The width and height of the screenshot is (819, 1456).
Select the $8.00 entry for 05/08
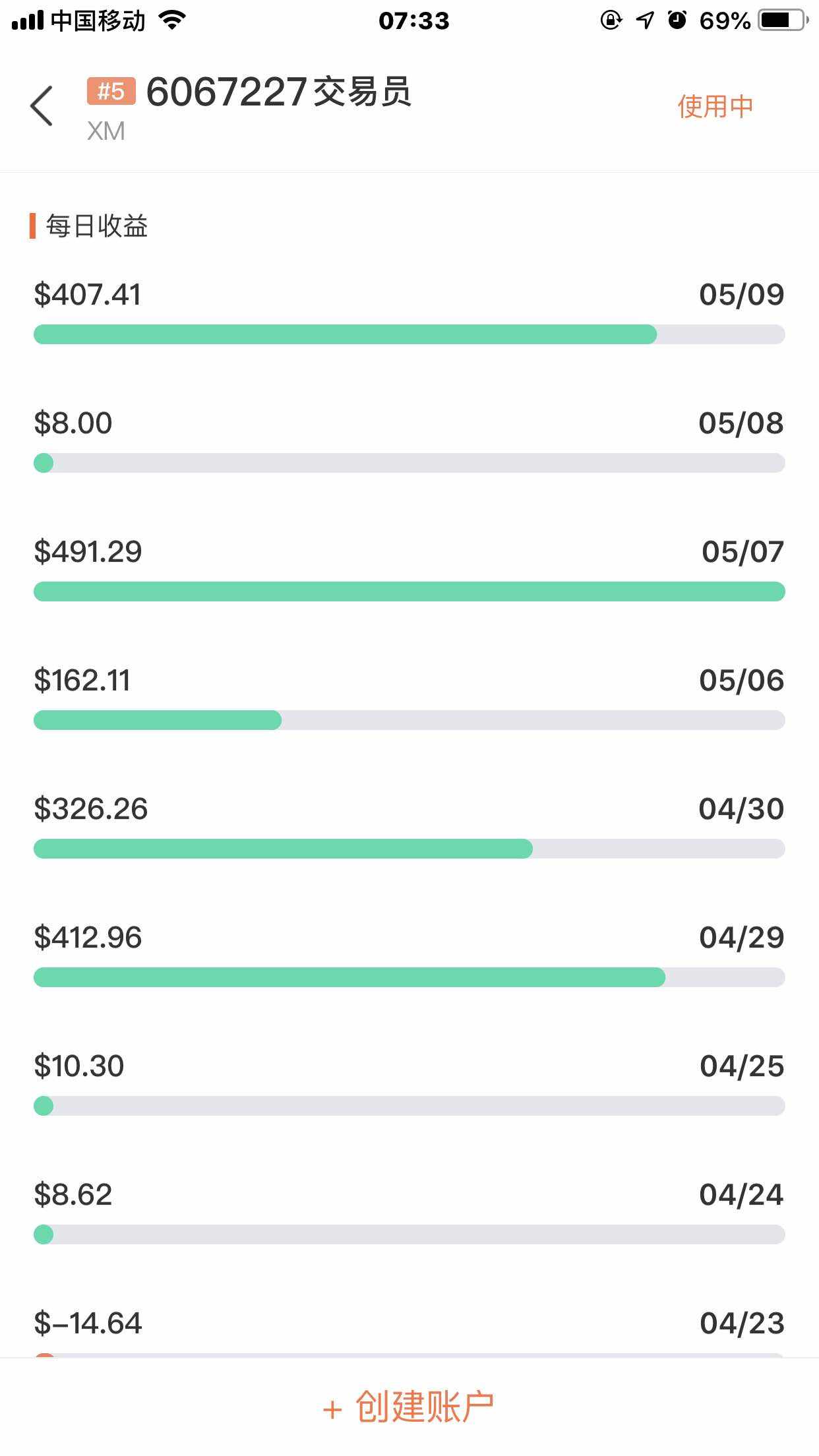click(x=73, y=423)
